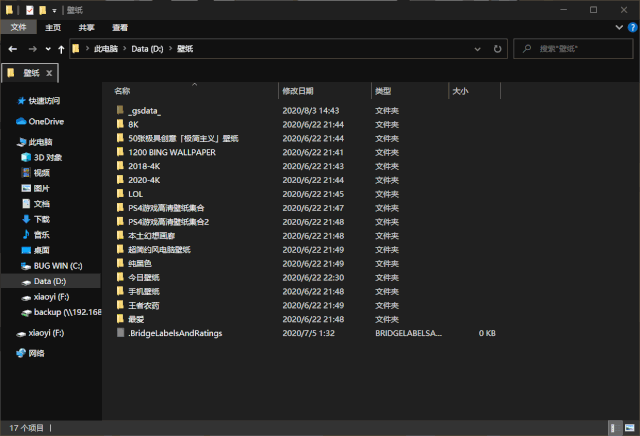The image size is (640, 436).
Task: Open the BUG WIN (C:) drive
Action: click(x=55, y=265)
